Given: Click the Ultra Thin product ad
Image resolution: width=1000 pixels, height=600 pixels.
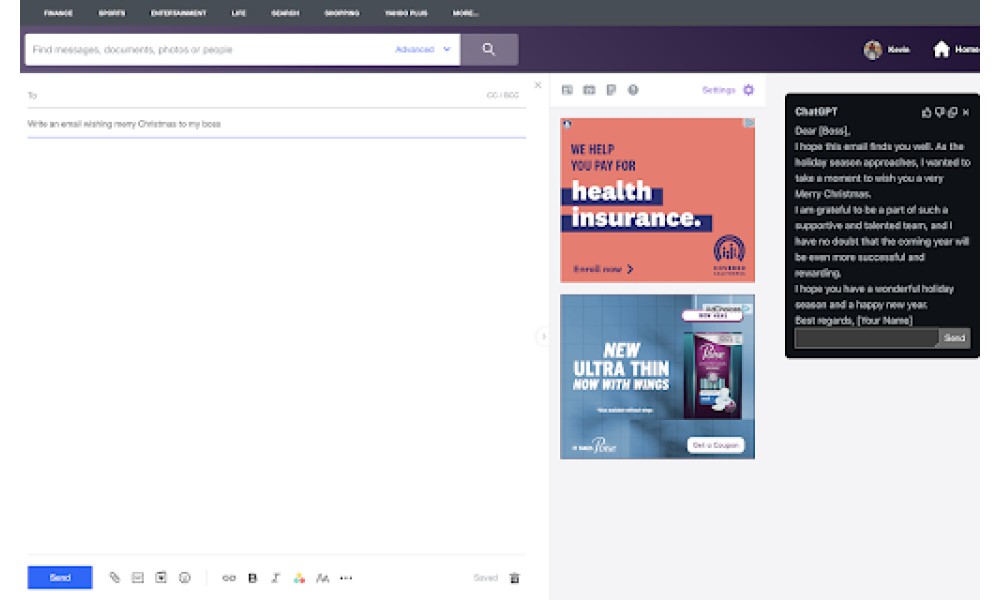Looking at the screenshot, I should click(x=657, y=376).
